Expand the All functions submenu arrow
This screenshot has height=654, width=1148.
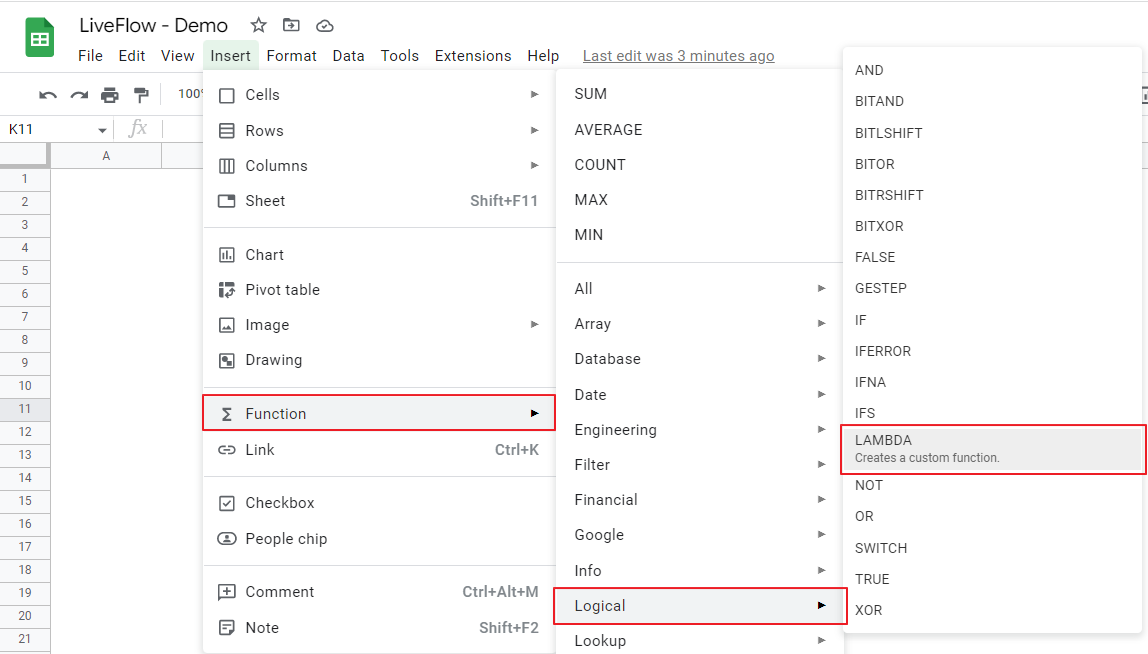click(x=821, y=289)
